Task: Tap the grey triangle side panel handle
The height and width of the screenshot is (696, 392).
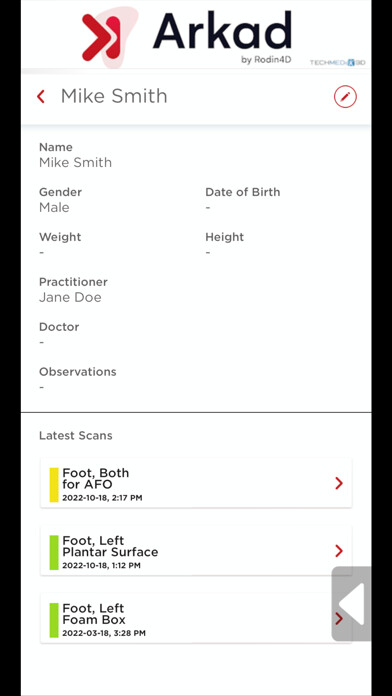Action: click(351, 604)
